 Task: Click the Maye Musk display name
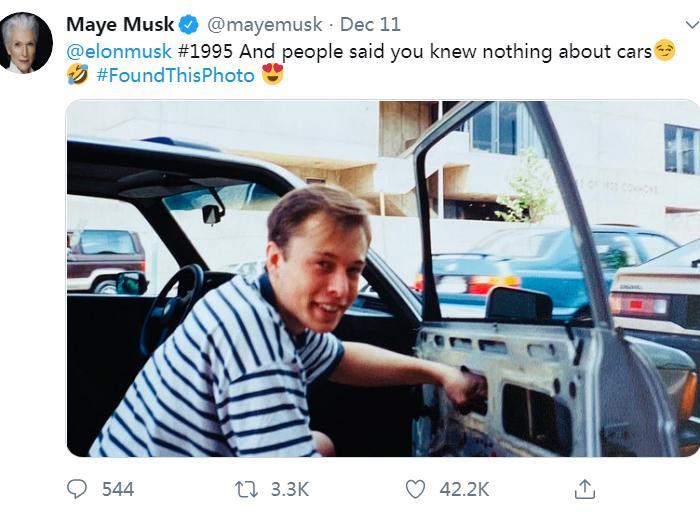120,24
